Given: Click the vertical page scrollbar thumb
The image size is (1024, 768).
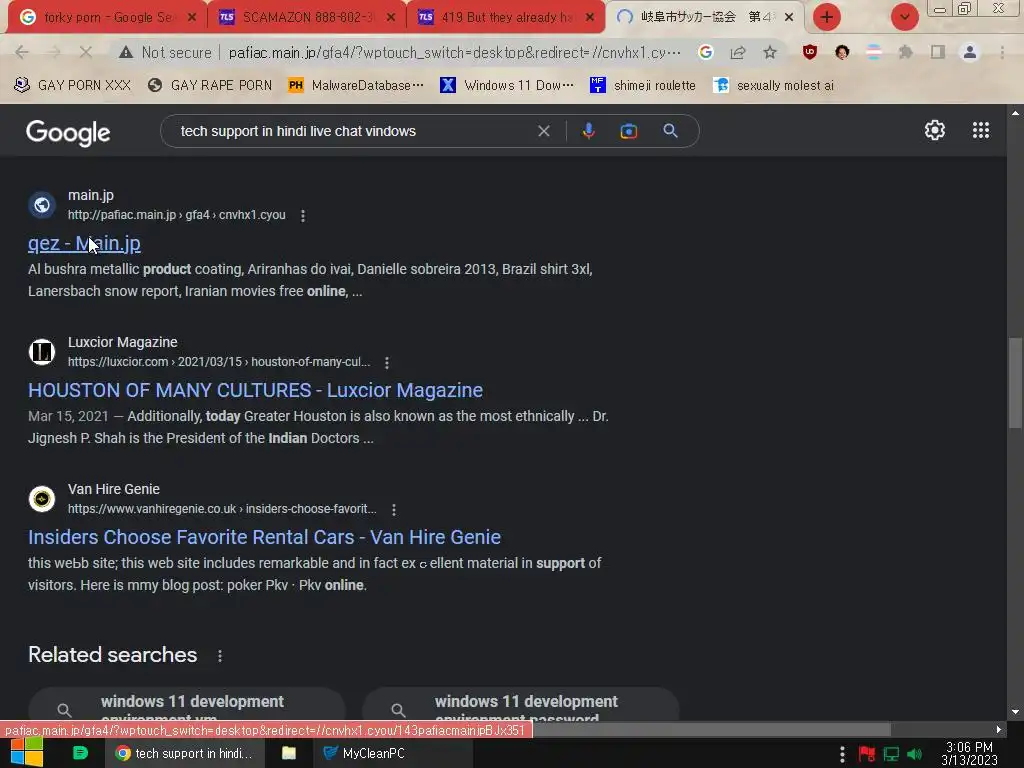Looking at the screenshot, I should click(x=1015, y=383).
